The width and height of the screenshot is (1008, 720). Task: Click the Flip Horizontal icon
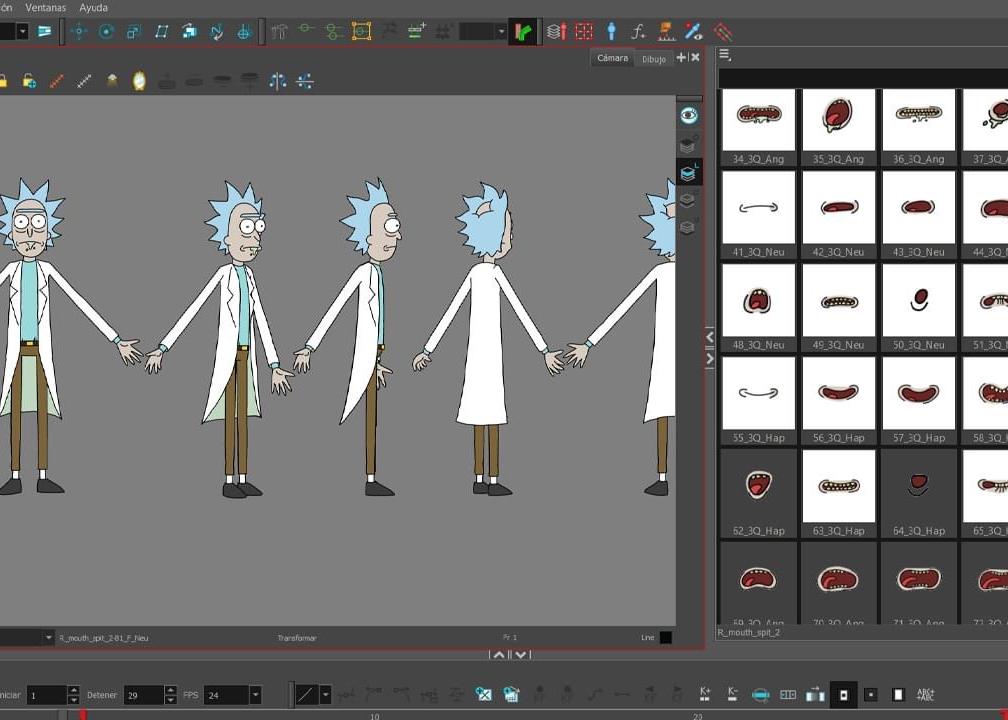tap(278, 81)
